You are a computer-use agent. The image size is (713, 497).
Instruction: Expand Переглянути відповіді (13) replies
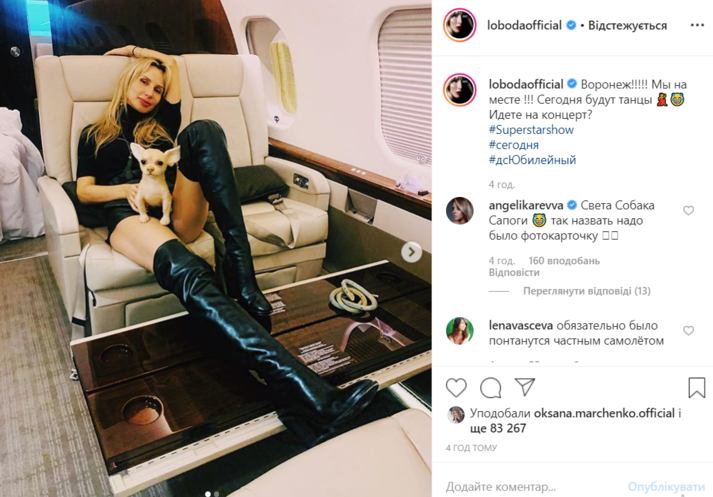click(x=587, y=291)
